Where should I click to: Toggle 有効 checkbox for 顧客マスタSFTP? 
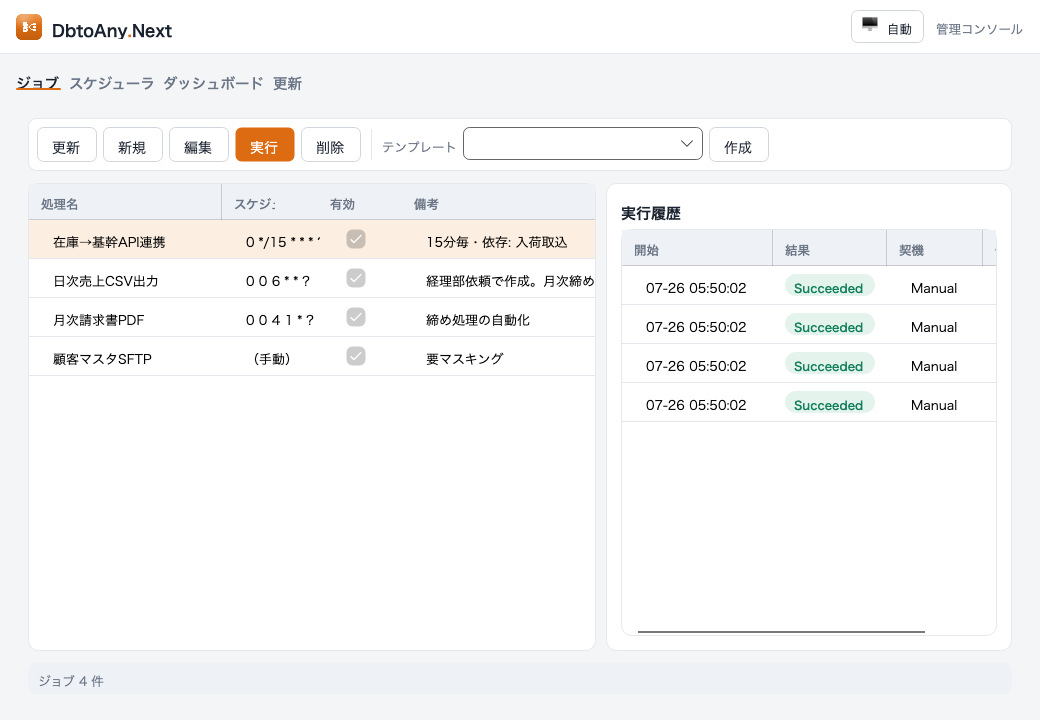(356, 357)
